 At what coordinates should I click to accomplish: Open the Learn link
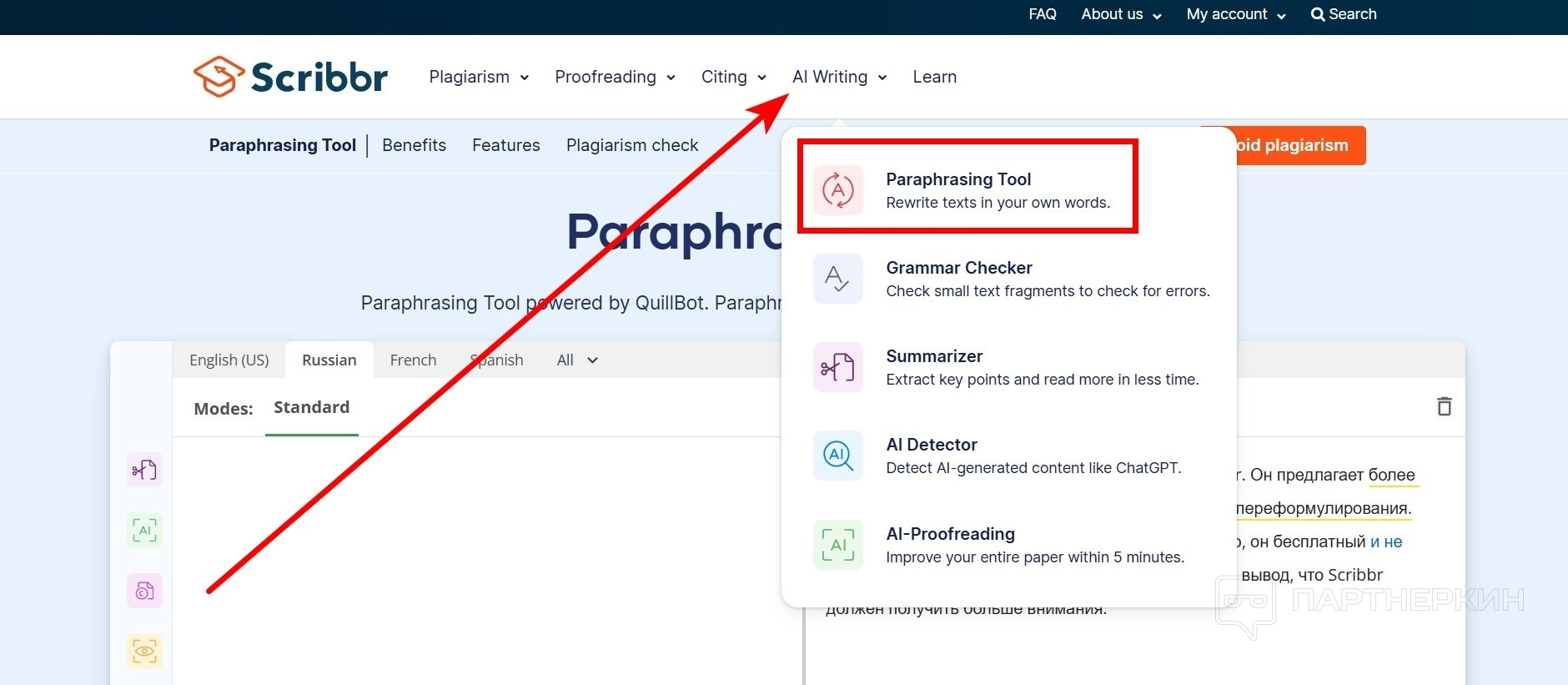point(935,77)
